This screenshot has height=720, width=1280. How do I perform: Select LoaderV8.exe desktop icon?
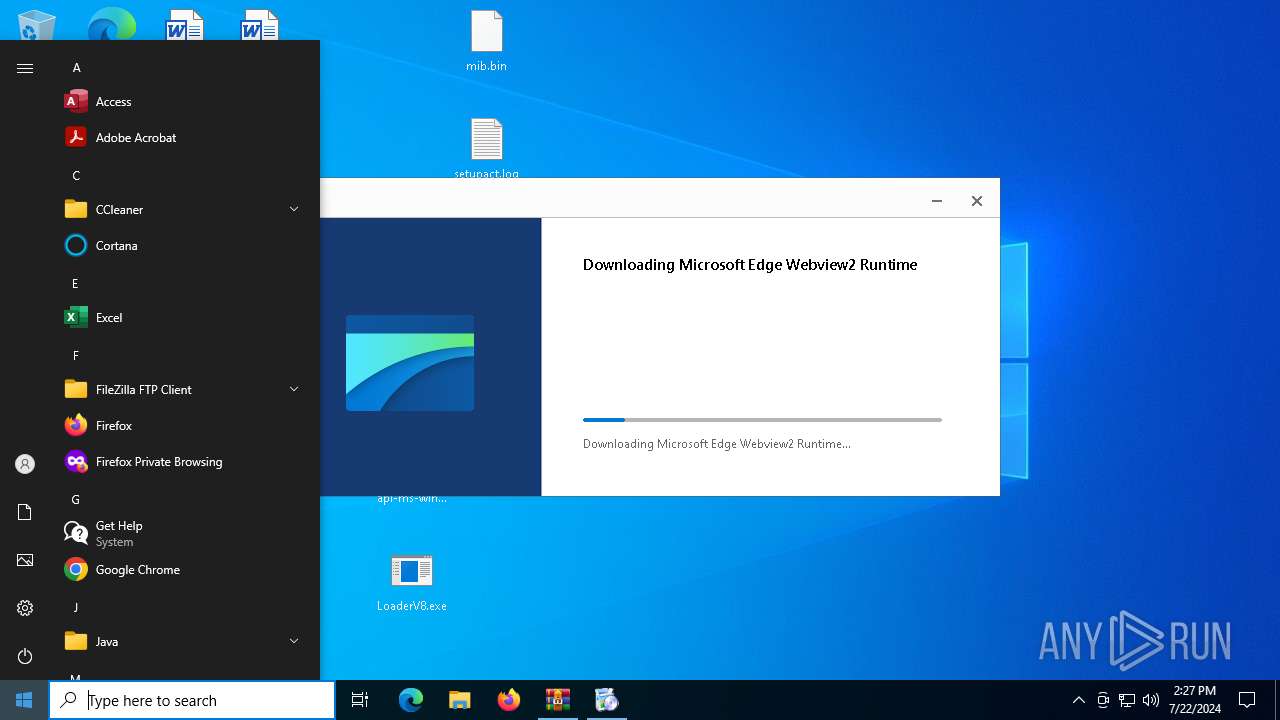coord(412,582)
